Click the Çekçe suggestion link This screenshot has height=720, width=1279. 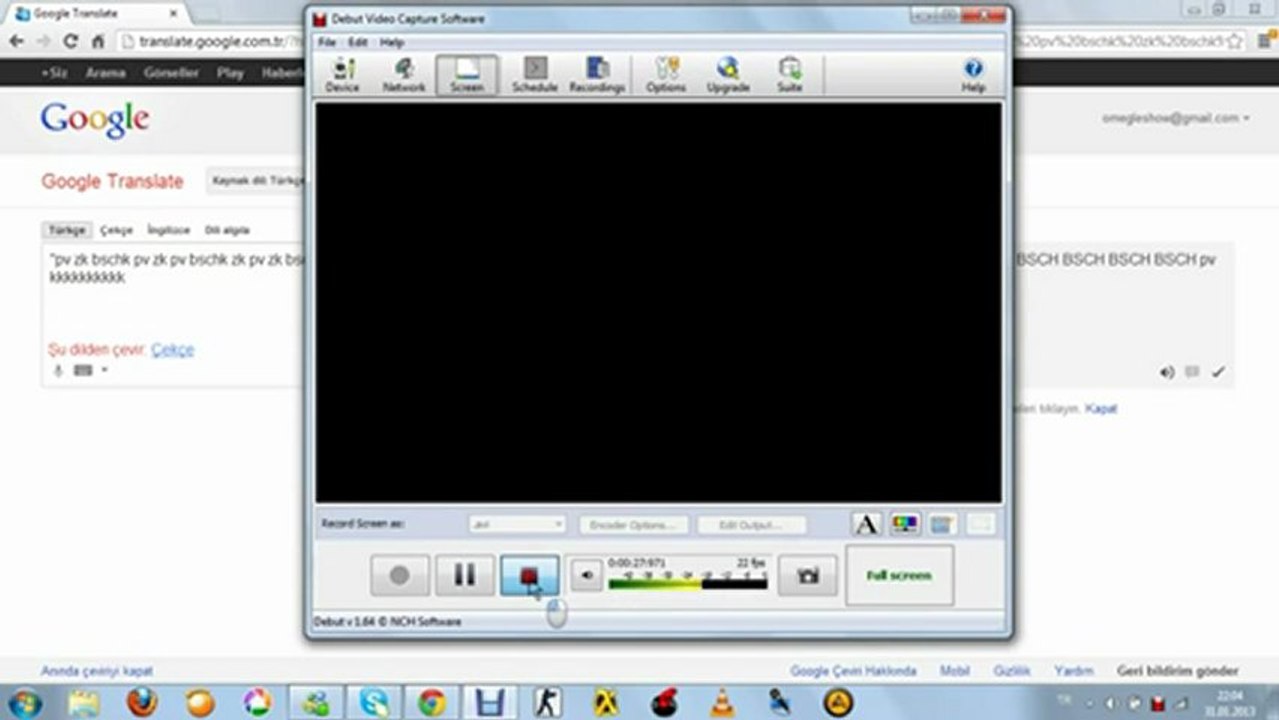172,350
